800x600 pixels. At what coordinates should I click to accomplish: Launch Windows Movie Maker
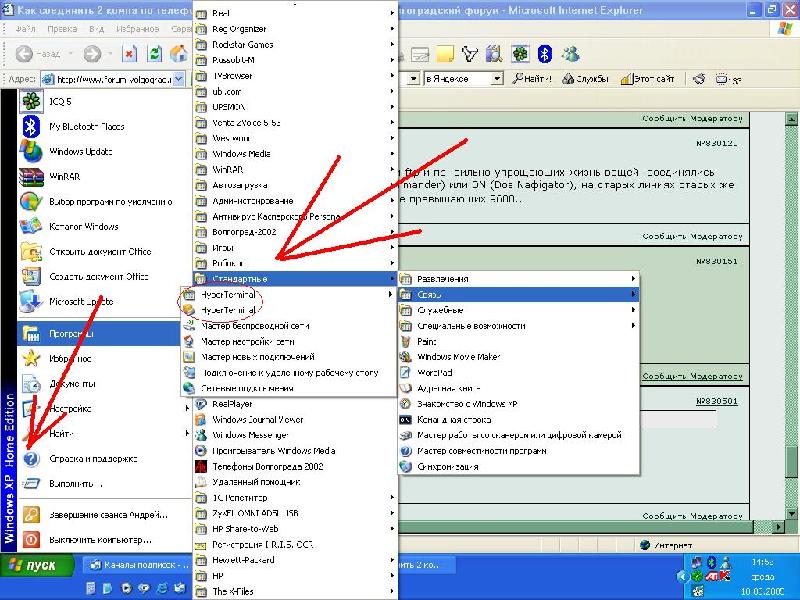click(519, 357)
